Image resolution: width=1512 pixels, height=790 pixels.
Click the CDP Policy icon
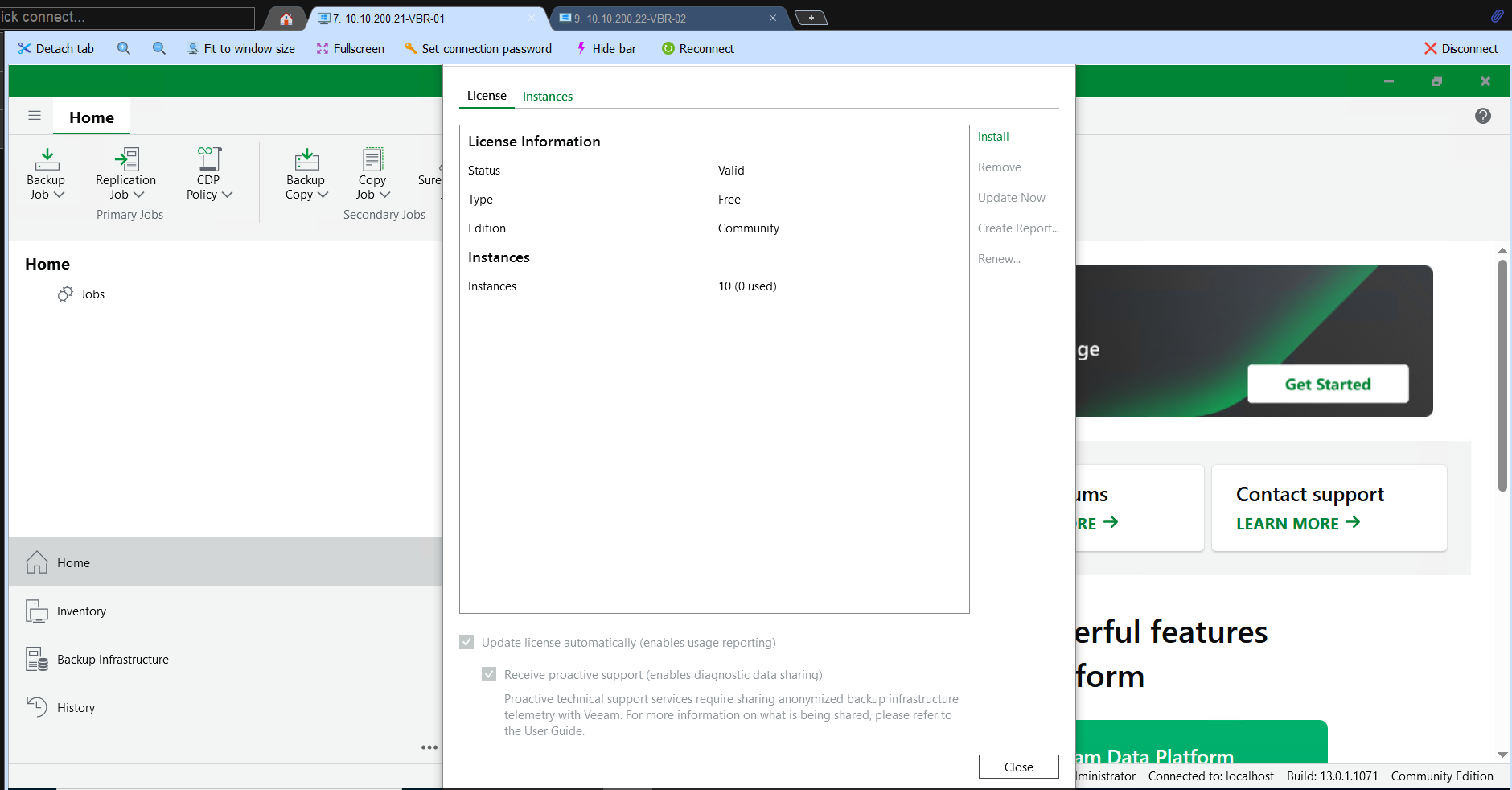pyautogui.click(x=209, y=158)
